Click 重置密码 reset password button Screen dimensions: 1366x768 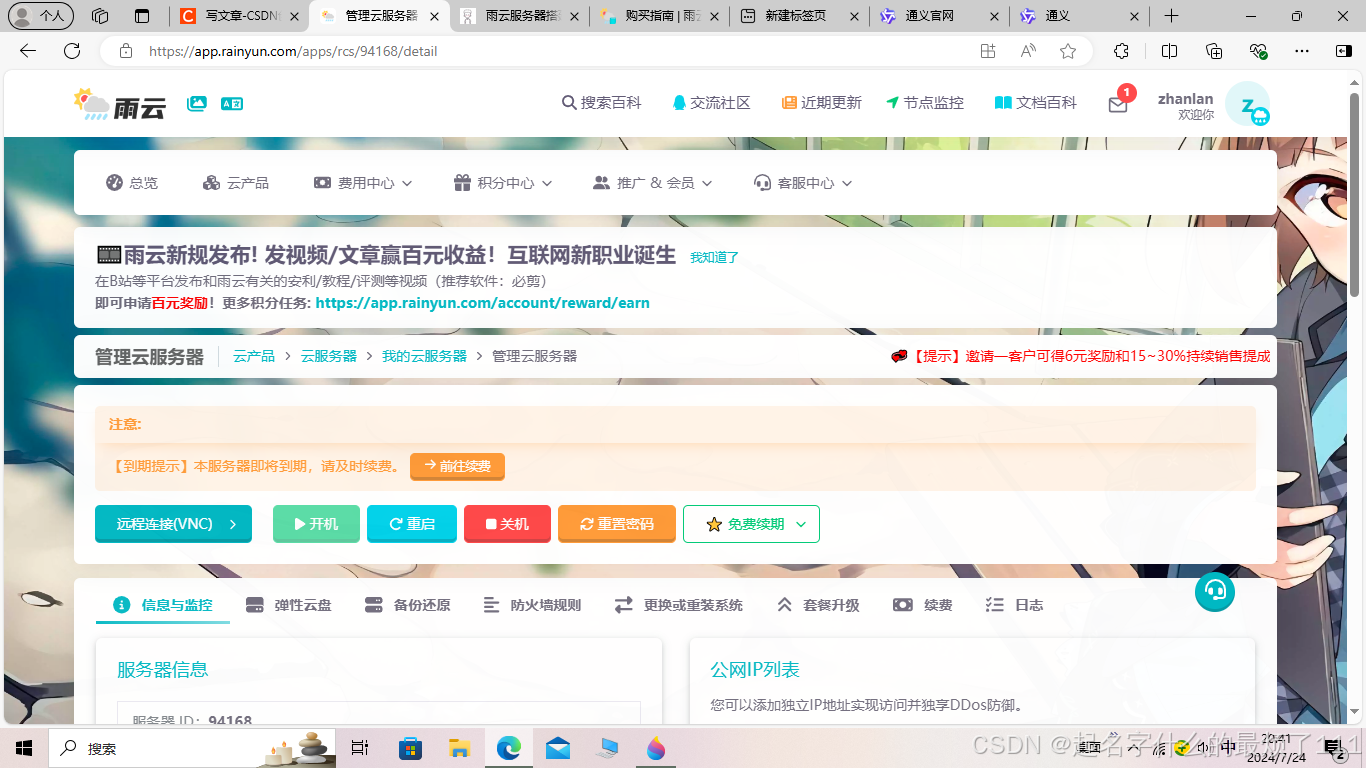[617, 524]
